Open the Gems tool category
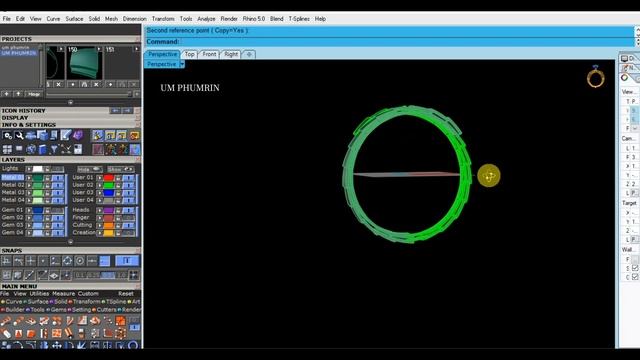 (x=58, y=309)
